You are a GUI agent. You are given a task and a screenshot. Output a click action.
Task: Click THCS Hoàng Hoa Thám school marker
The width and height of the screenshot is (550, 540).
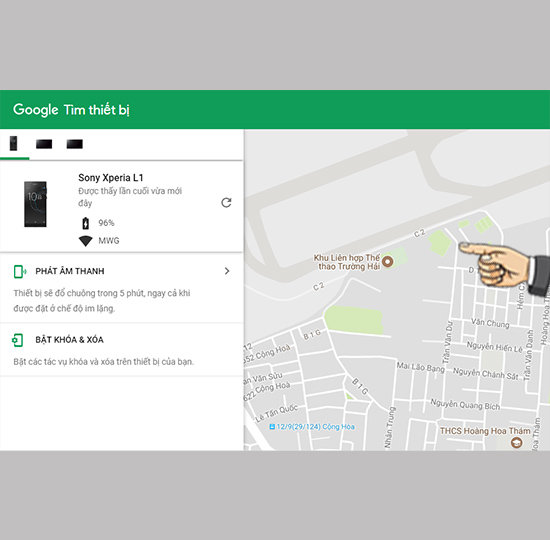point(516,442)
